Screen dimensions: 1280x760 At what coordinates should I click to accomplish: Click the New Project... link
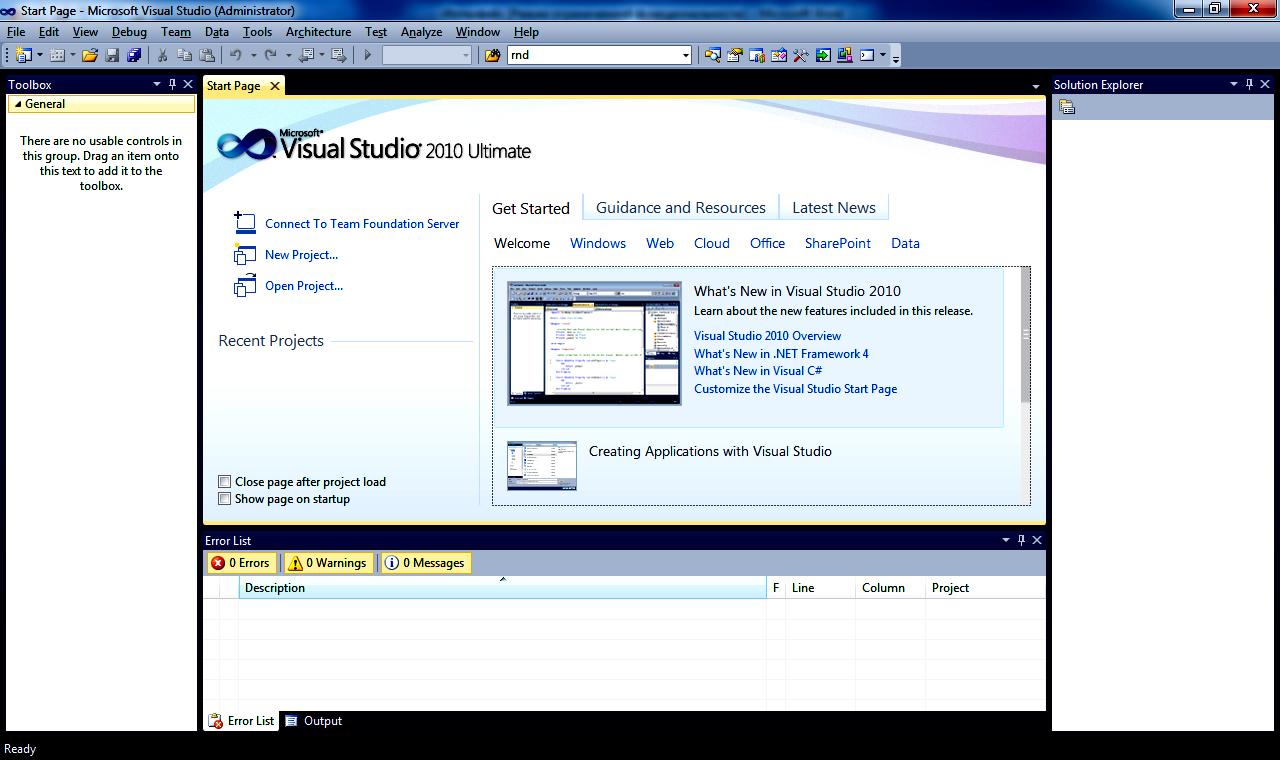click(x=301, y=255)
